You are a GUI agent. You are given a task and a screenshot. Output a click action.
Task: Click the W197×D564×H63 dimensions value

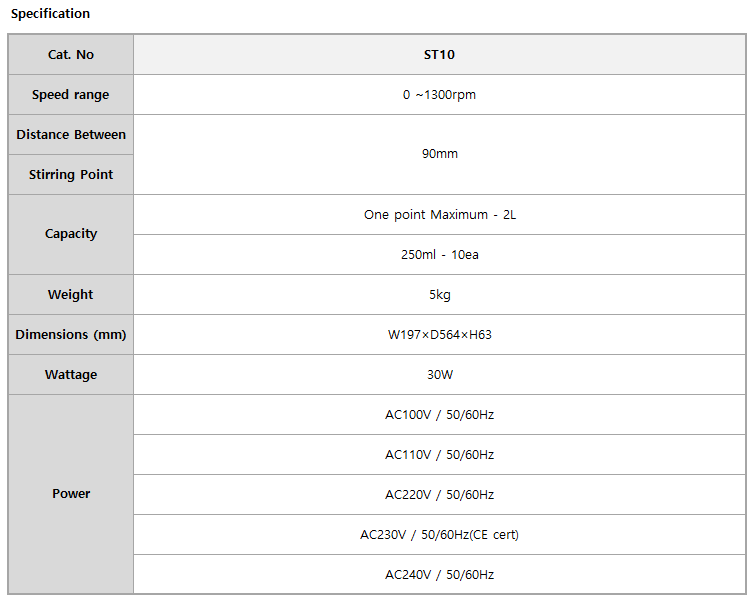pyautogui.click(x=439, y=335)
